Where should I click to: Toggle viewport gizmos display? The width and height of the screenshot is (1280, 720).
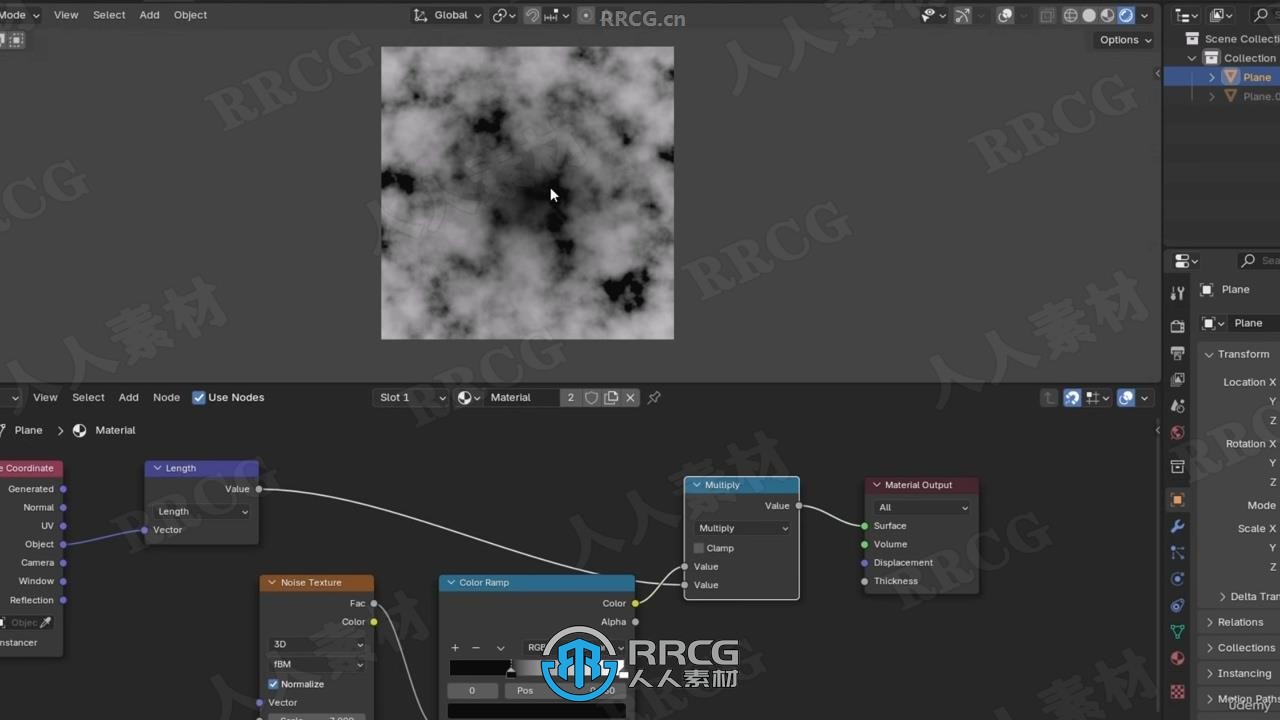click(x=962, y=15)
